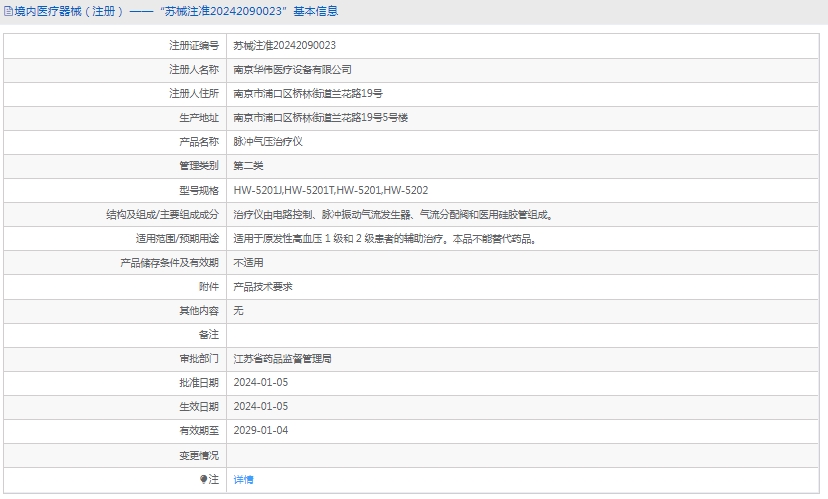Click the product name 脉冲气压治疗仪

tap(267, 142)
